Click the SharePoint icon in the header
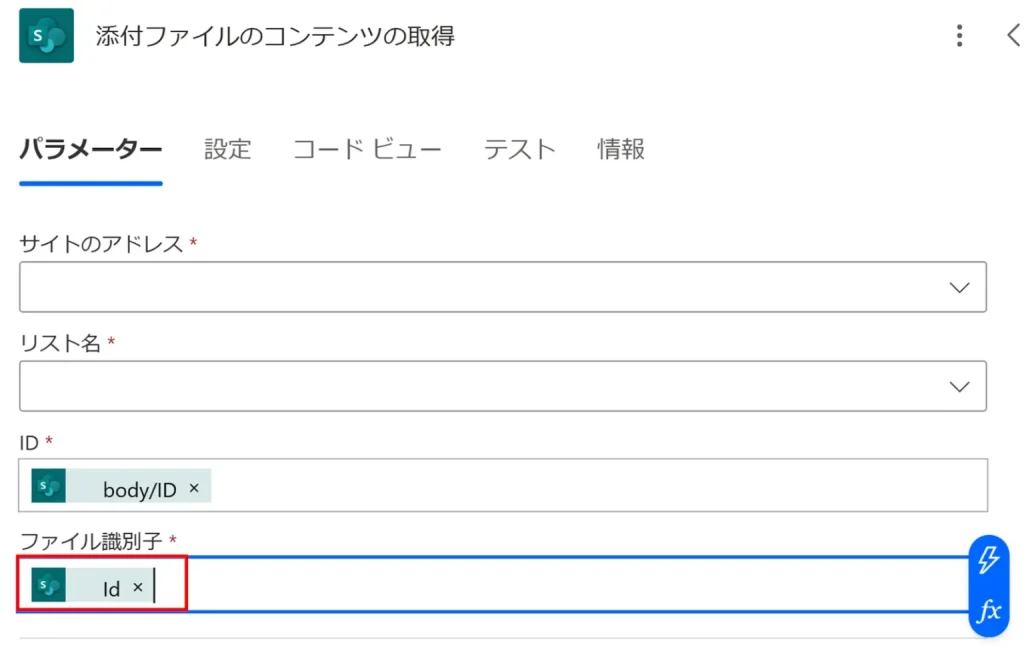 coord(46,36)
